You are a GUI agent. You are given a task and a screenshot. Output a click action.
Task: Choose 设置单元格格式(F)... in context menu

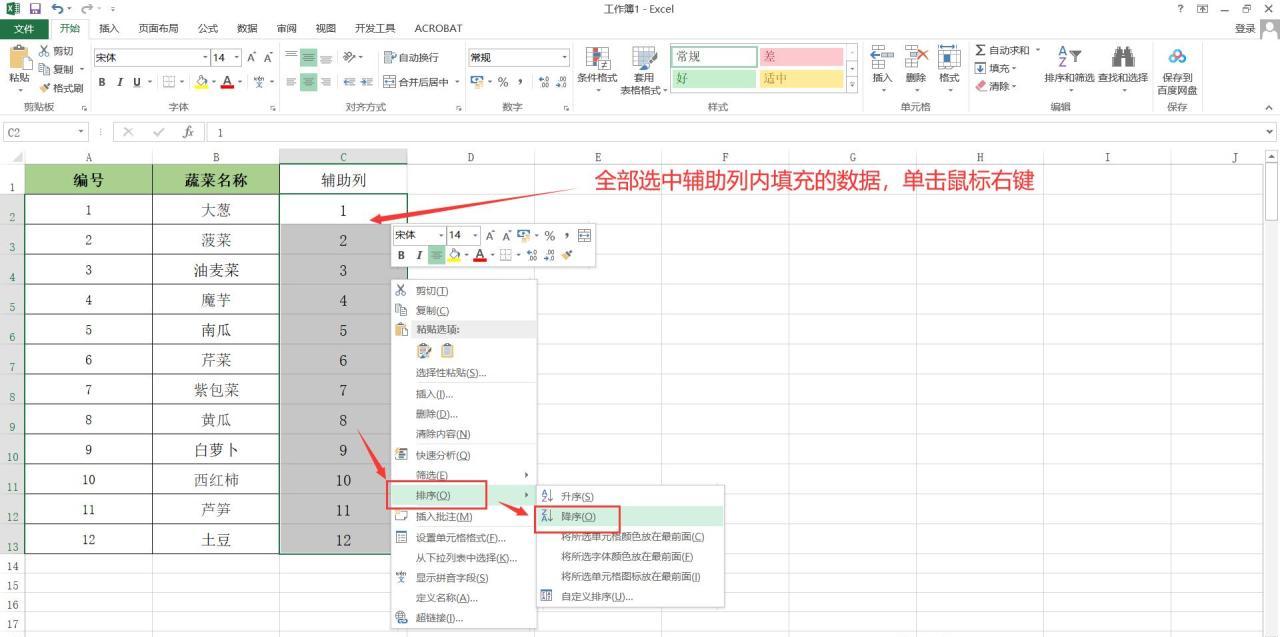coord(463,538)
